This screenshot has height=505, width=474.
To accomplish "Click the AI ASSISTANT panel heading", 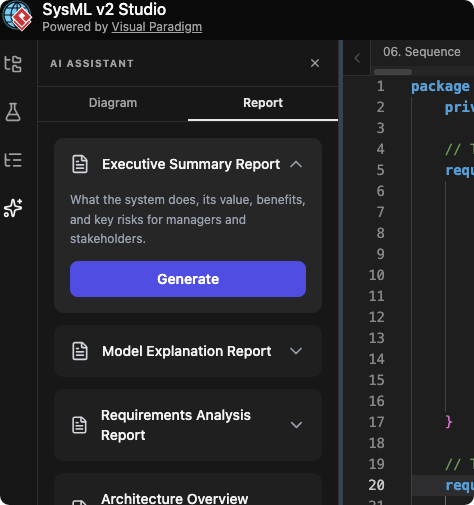I will click(92, 63).
